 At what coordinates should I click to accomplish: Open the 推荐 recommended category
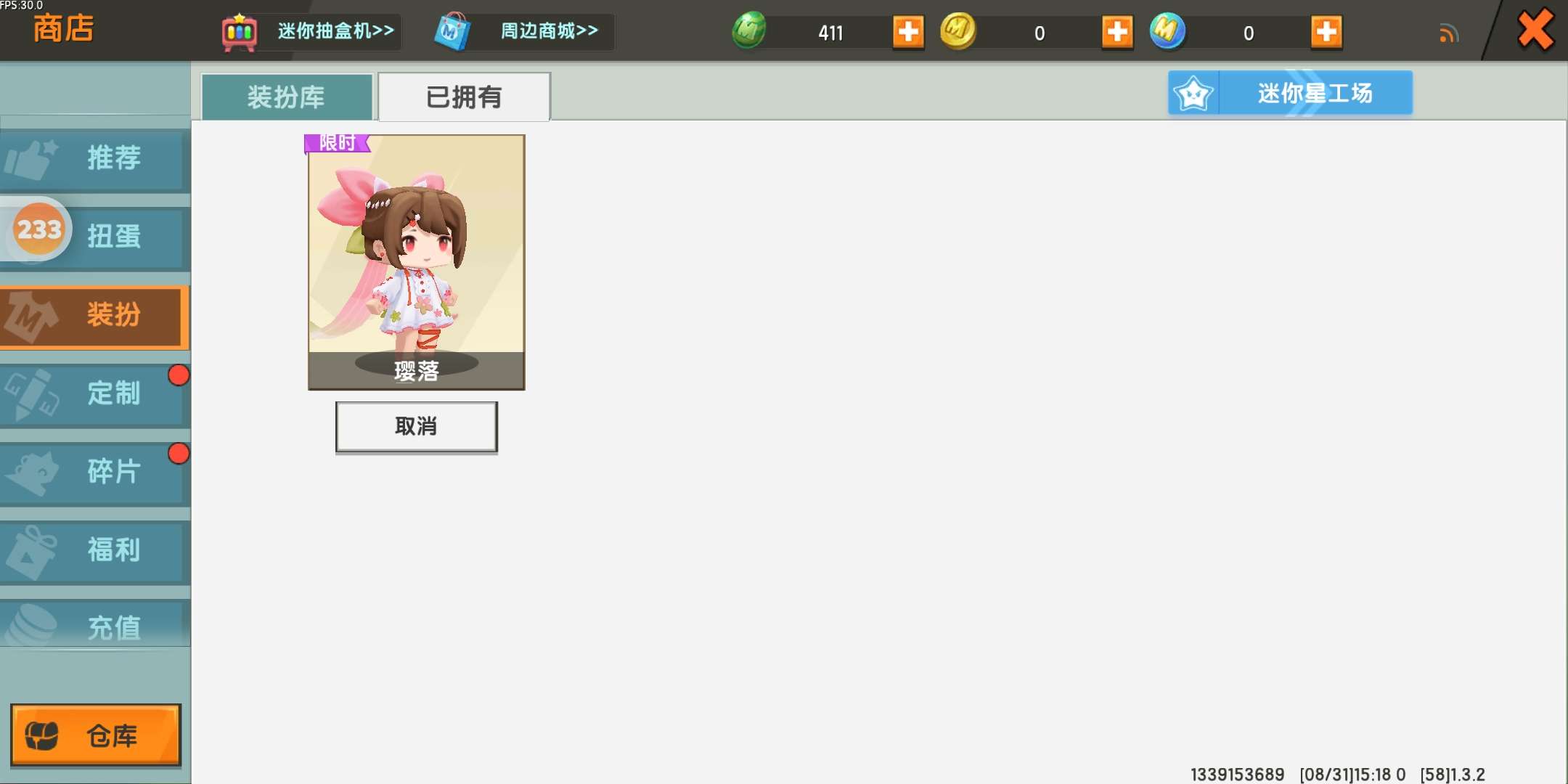tap(95, 159)
